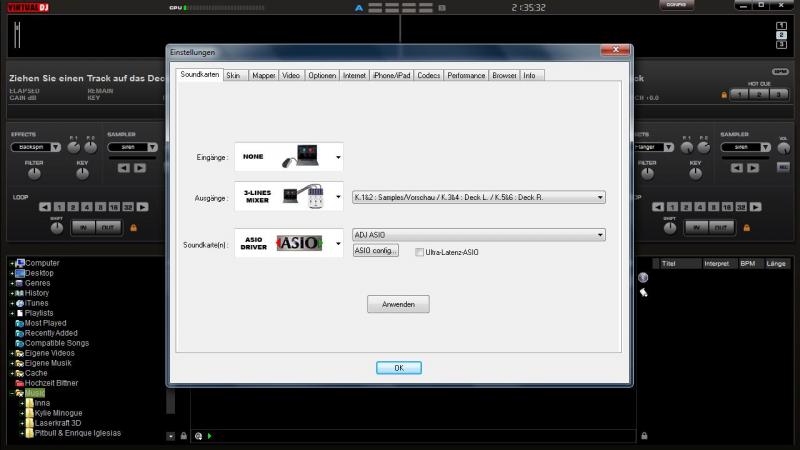Enable the Ultra-Latenz-ASIO checkbox
Viewport: 800px width, 450px height.
click(419, 252)
